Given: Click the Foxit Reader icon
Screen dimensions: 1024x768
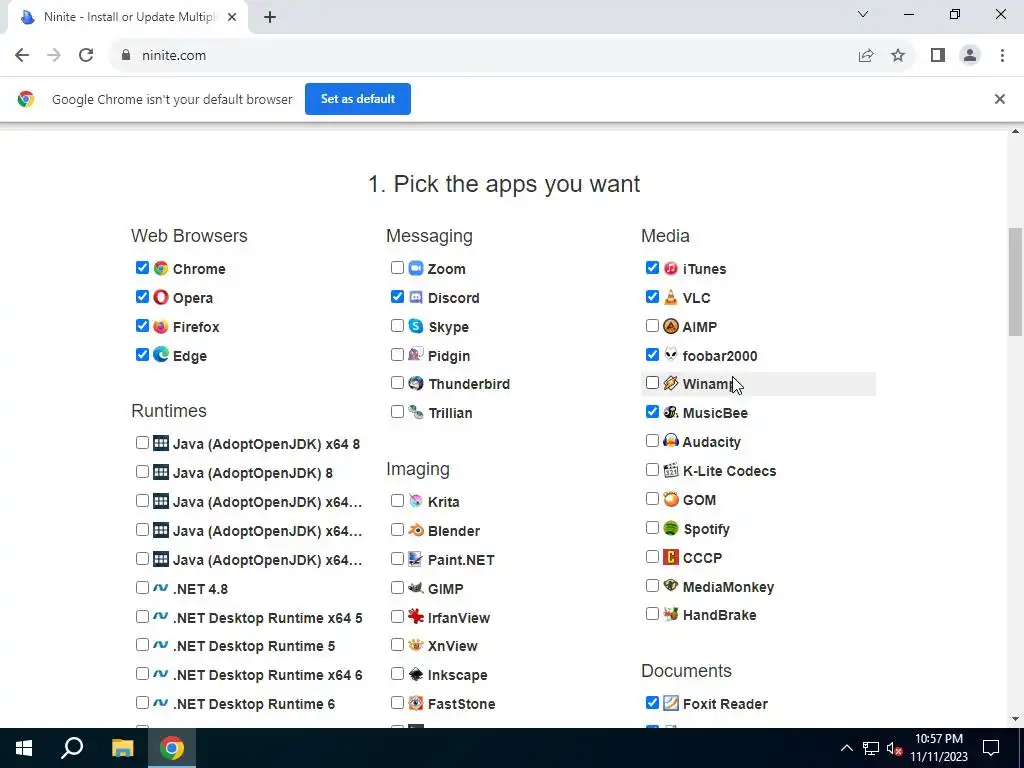Looking at the screenshot, I should (671, 703).
